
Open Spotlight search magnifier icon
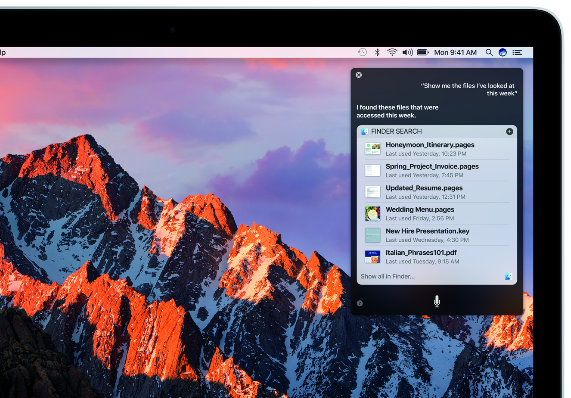tap(489, 52)
